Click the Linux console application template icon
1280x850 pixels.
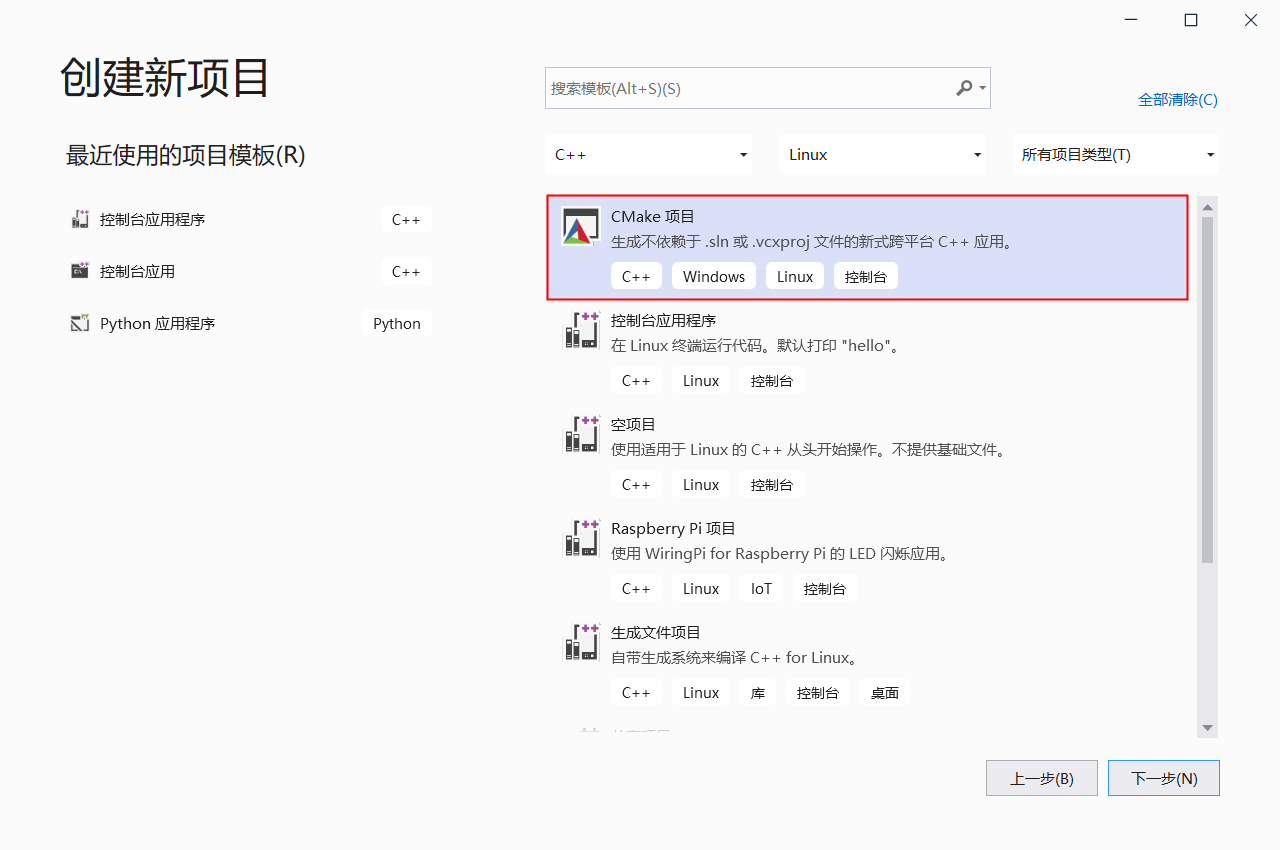click(x=581, y=330)
